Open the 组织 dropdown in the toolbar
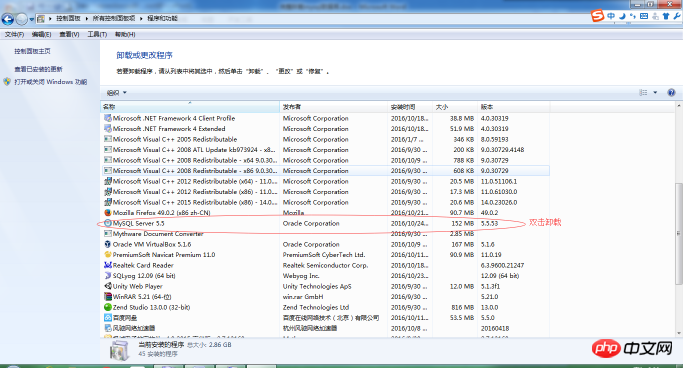683x368 pixels. pos(117,93)
